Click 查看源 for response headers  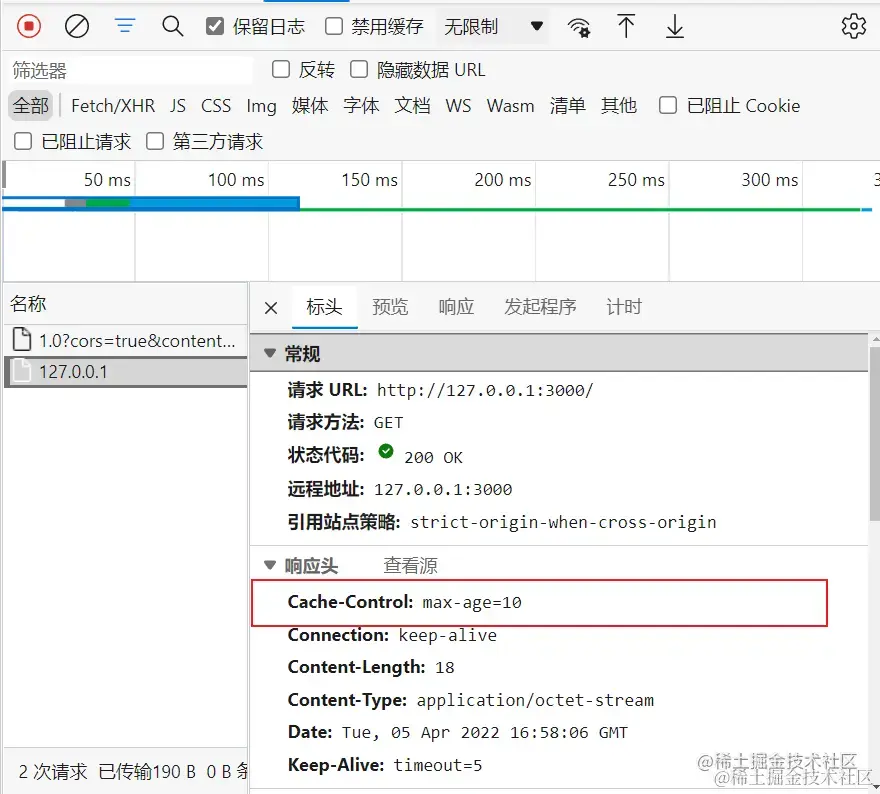410,566
